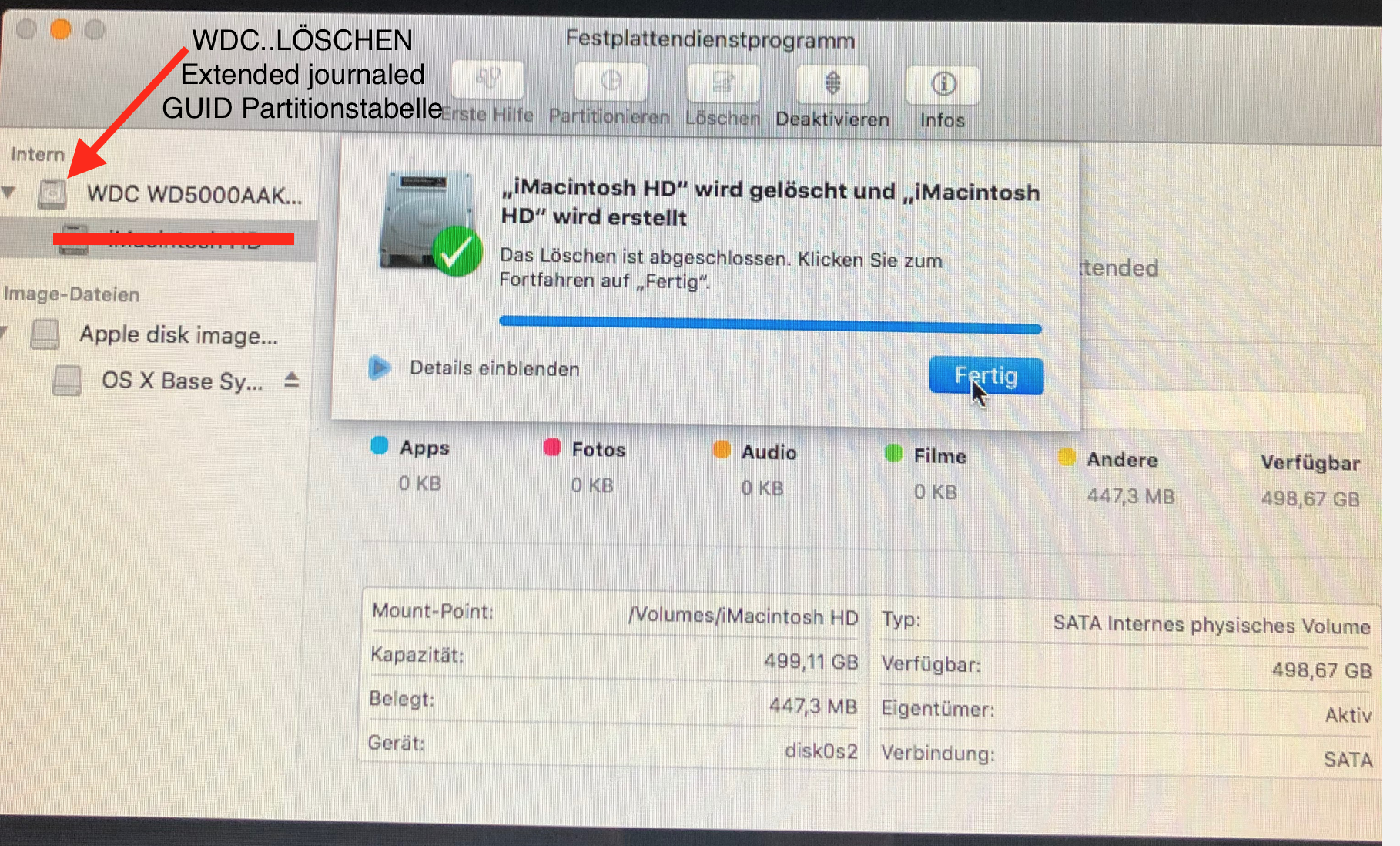Click the 0 KB value under Fotos

tap(592, 485)
